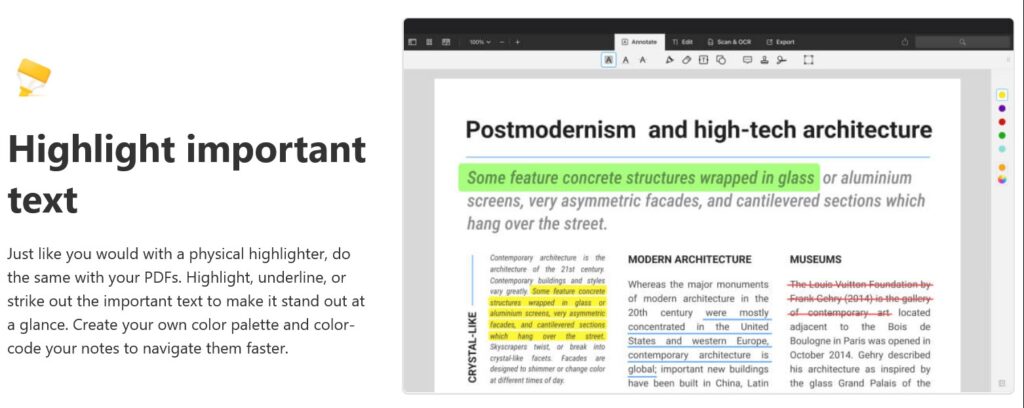The image size is (1024, 408).
Task: Click the yellow highlighter icon
Action: pyautogui.click(x=33, y=77)
